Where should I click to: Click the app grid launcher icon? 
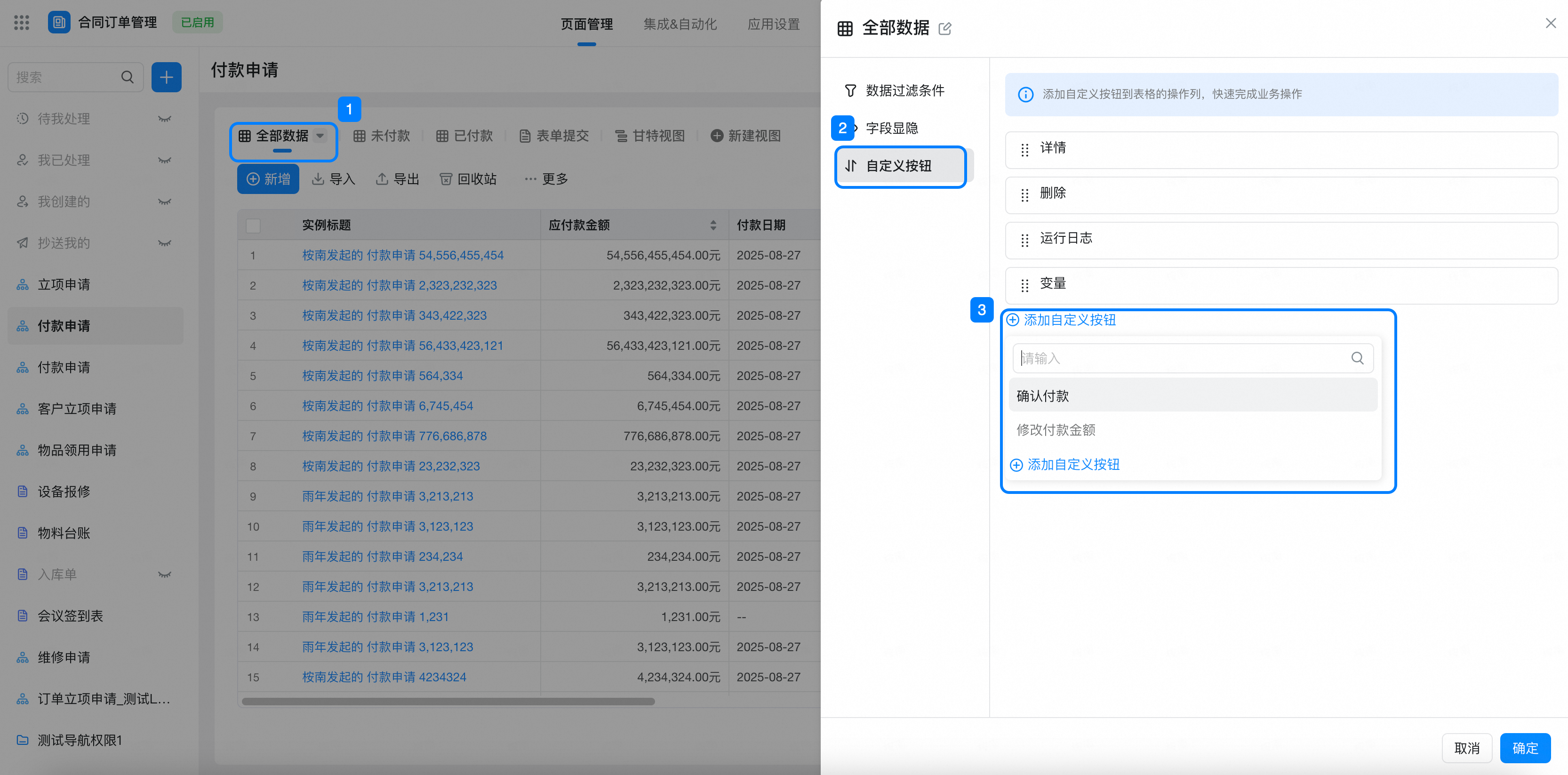(x=21, y=23)
